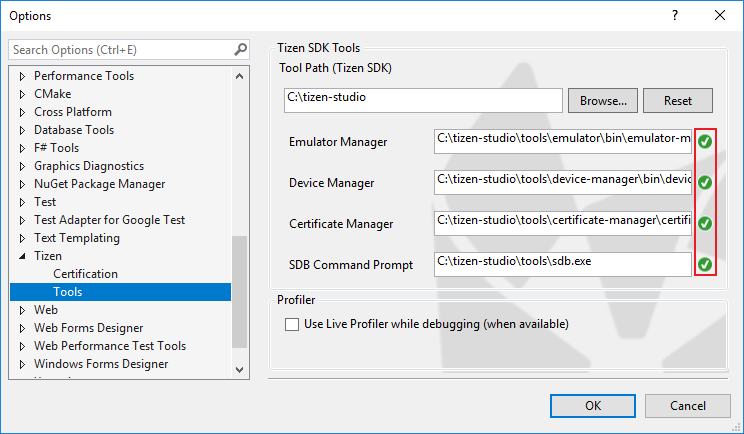Select the Tools page under Tizen
This screenshot has height=434, width=744.
click(x=121, y=292)
